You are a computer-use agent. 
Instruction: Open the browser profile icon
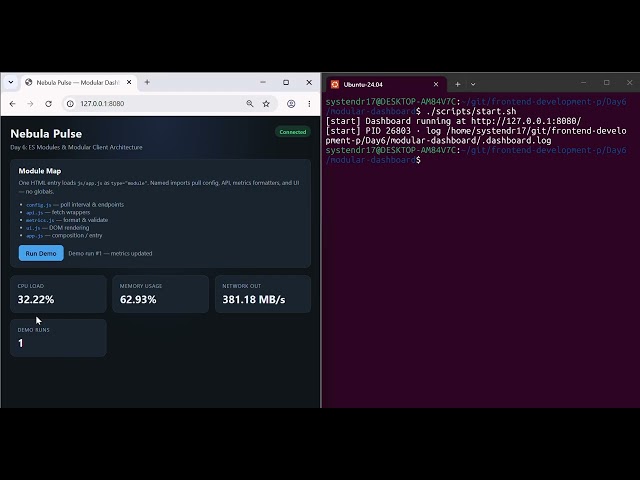[291, 104]
